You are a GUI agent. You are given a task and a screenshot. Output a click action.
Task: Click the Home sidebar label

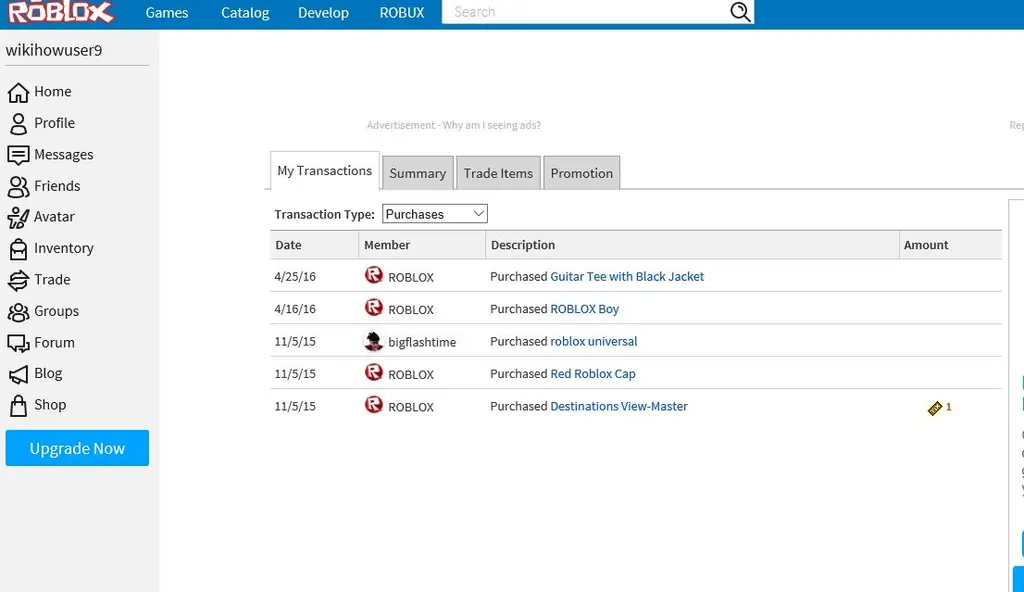tap(53, 91)
